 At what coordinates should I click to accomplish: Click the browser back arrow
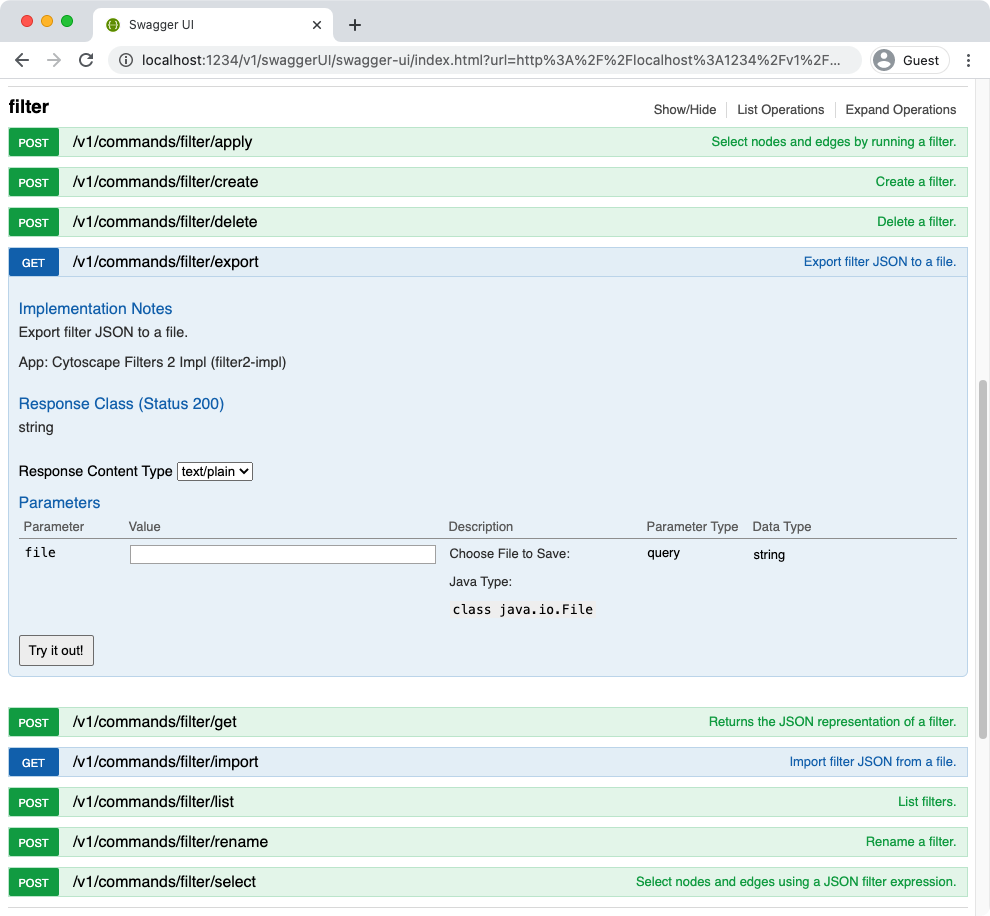pyautogui.click(x=22, y=60)
